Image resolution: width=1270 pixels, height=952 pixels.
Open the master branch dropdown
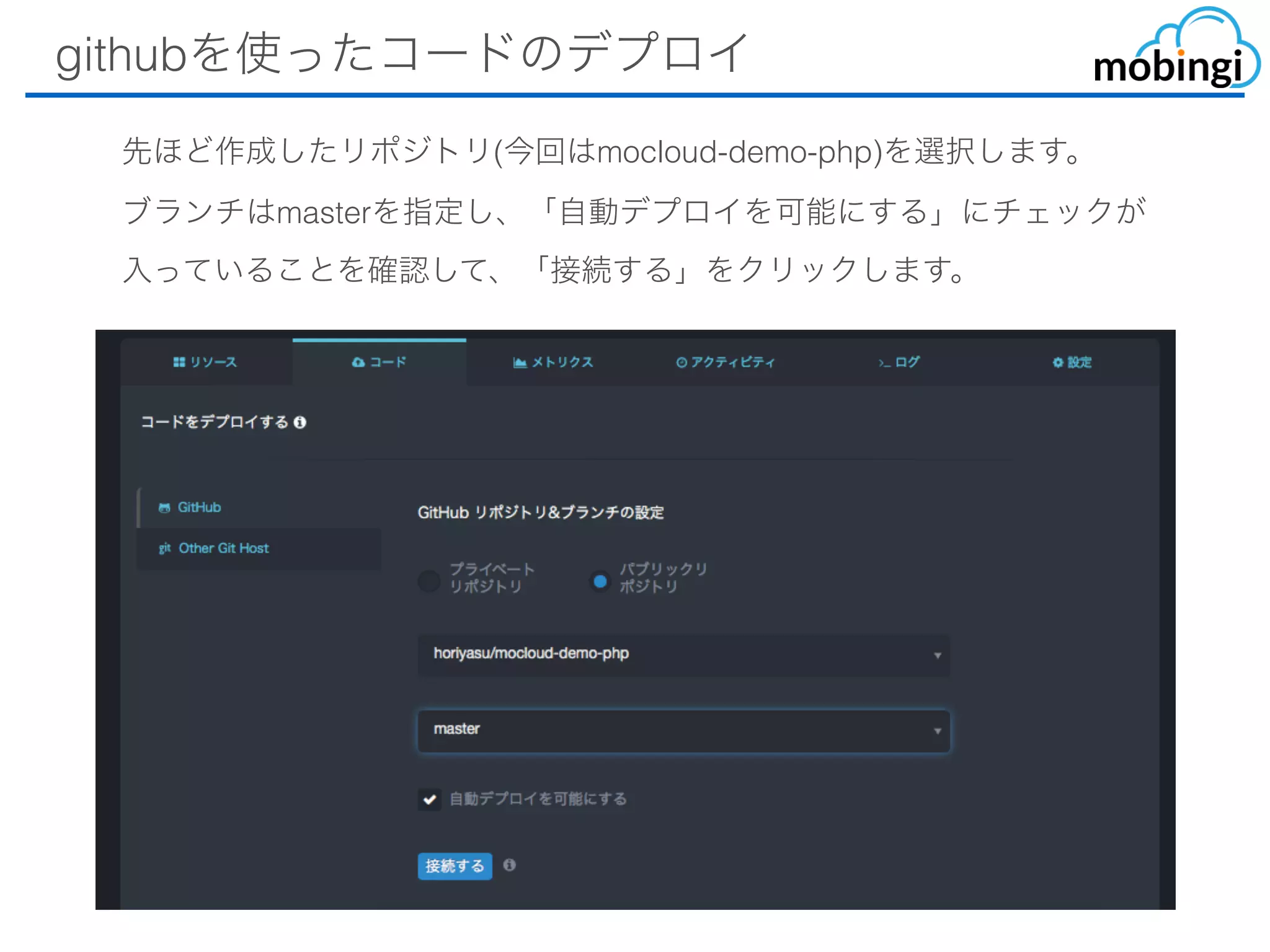pos(683,730)
